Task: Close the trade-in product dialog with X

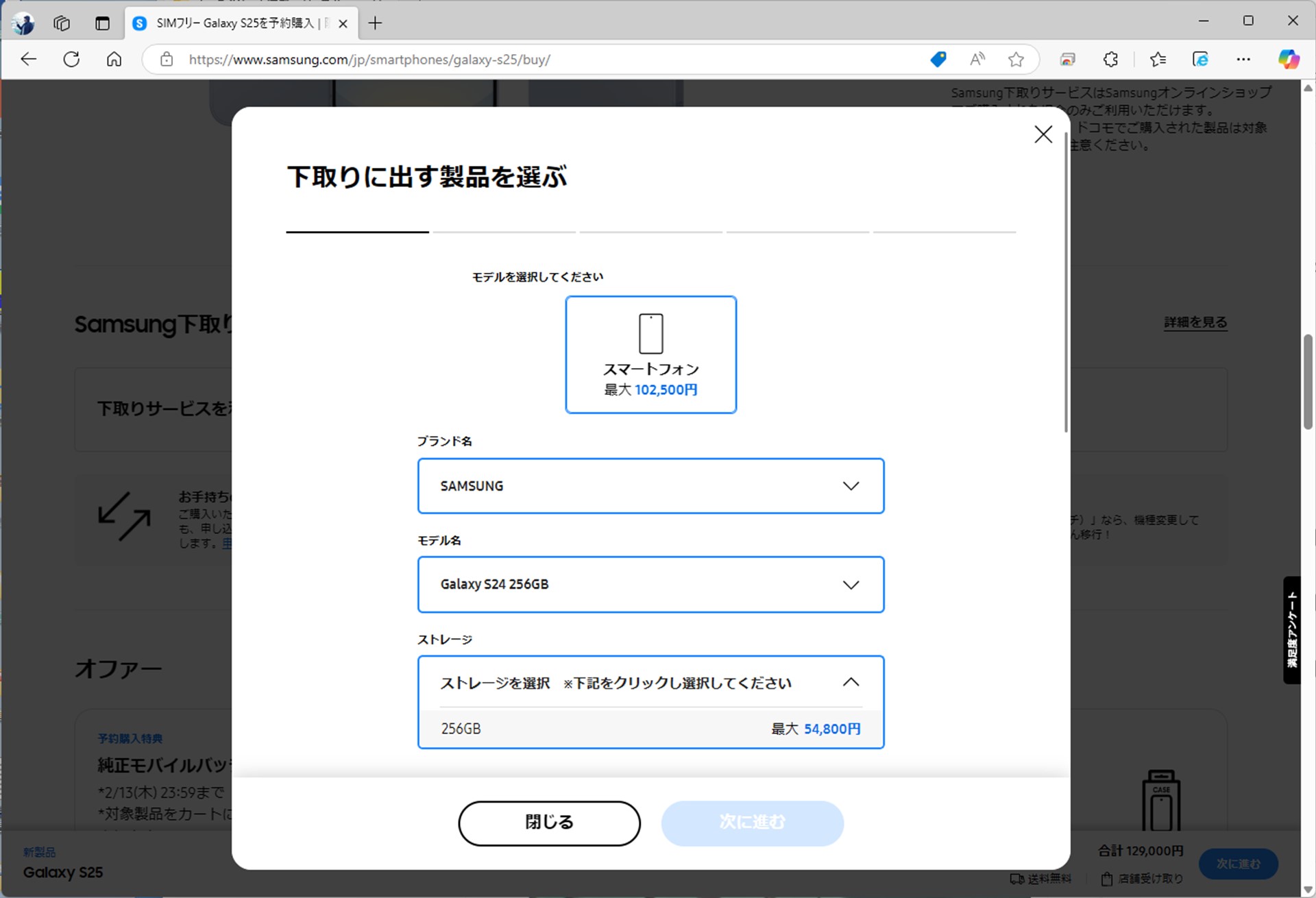Action: coord(1043,134)
